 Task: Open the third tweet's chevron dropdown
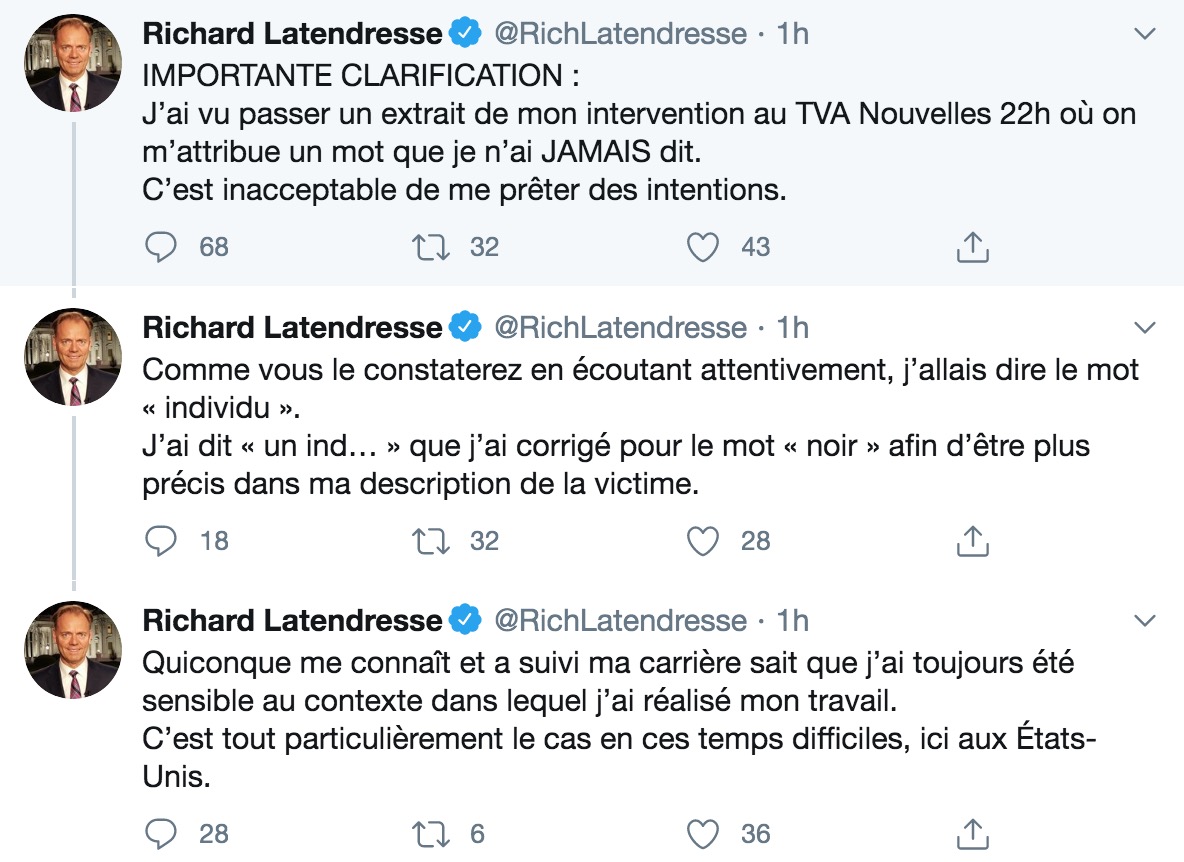pyautogui.click(x=1145, y=620)
